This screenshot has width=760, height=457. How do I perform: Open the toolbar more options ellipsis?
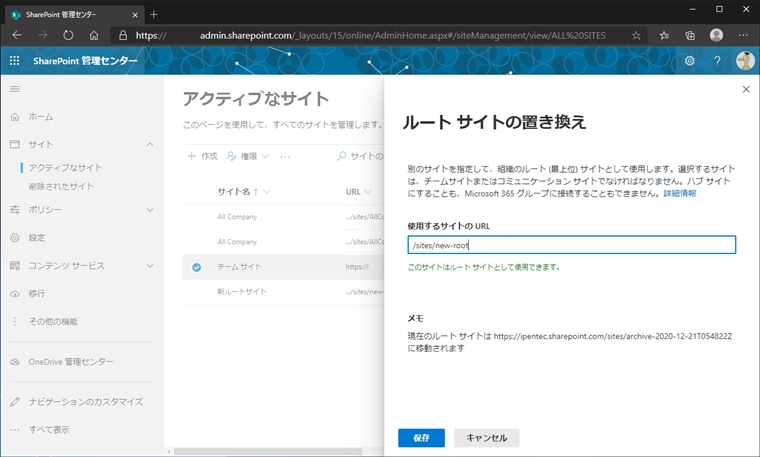pos(285,157)
